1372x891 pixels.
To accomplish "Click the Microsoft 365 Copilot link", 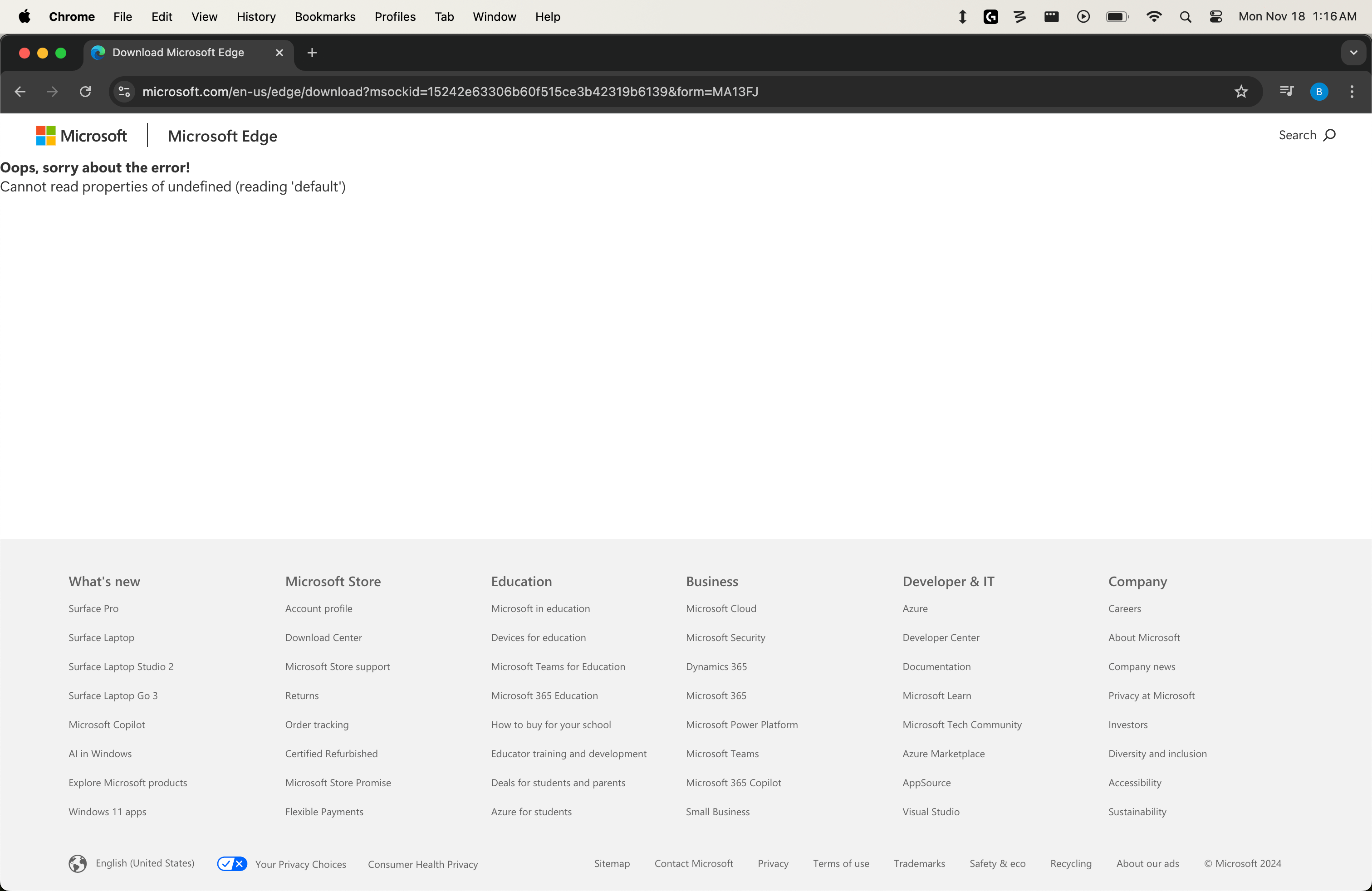I will pyautogui.click(x=733, y=783).
